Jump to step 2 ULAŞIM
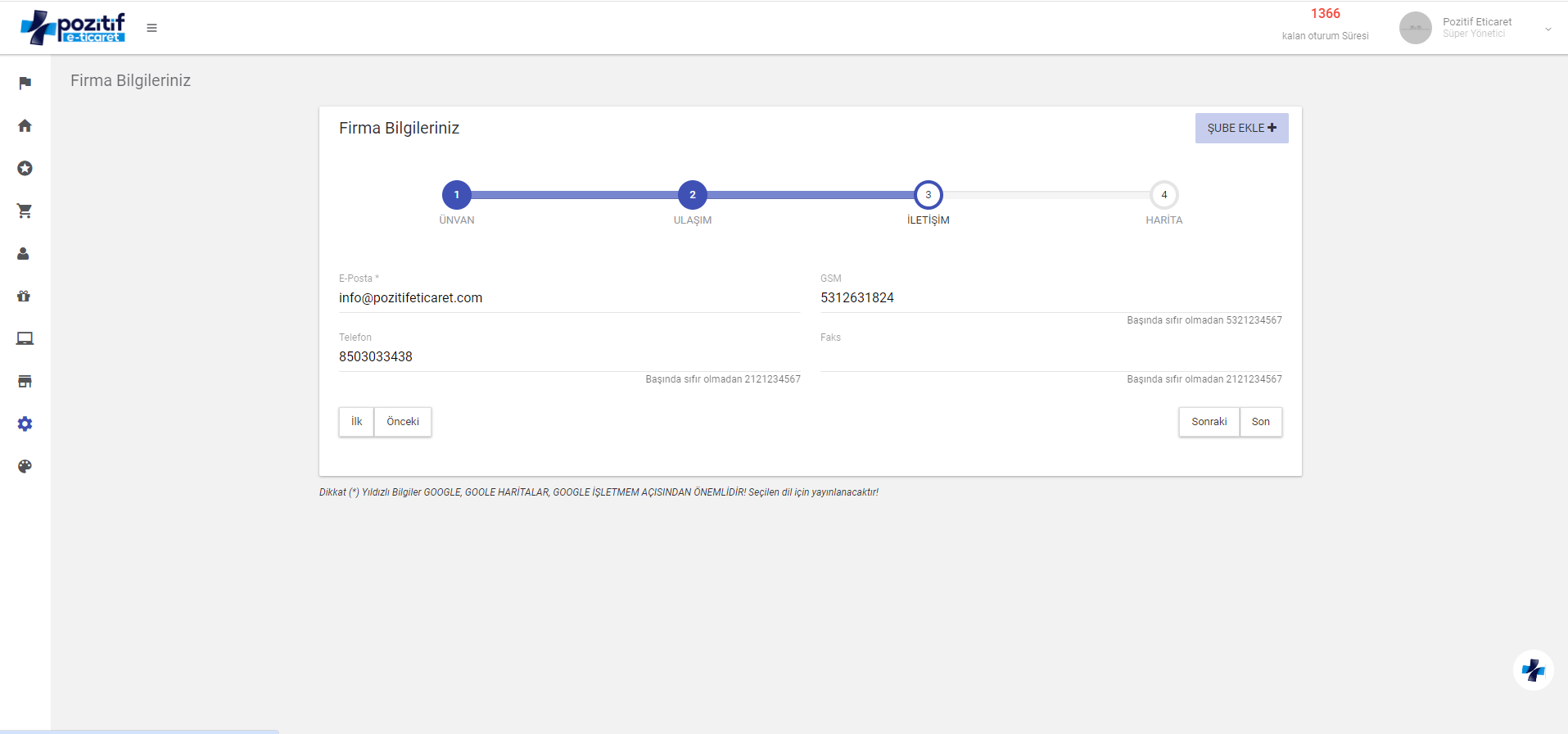The width and height of the screenshot is (1568, 734). (693, 195)
